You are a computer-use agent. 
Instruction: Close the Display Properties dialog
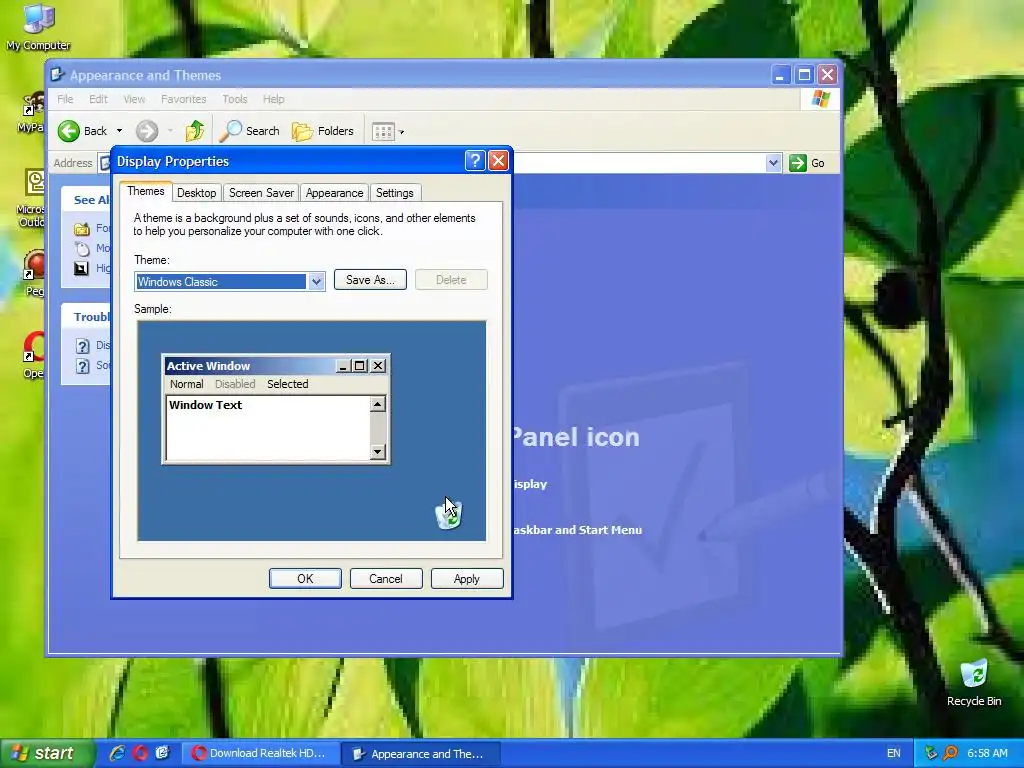point(498,161)
